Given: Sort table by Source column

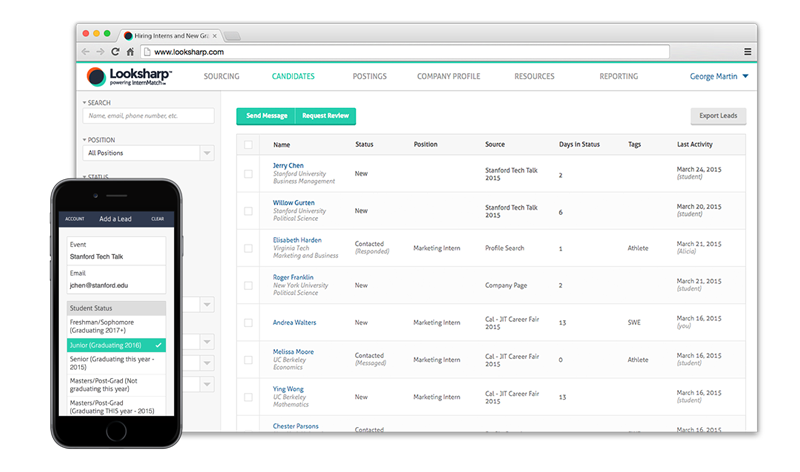Looking at the screenshot, I should pos(494,144).
